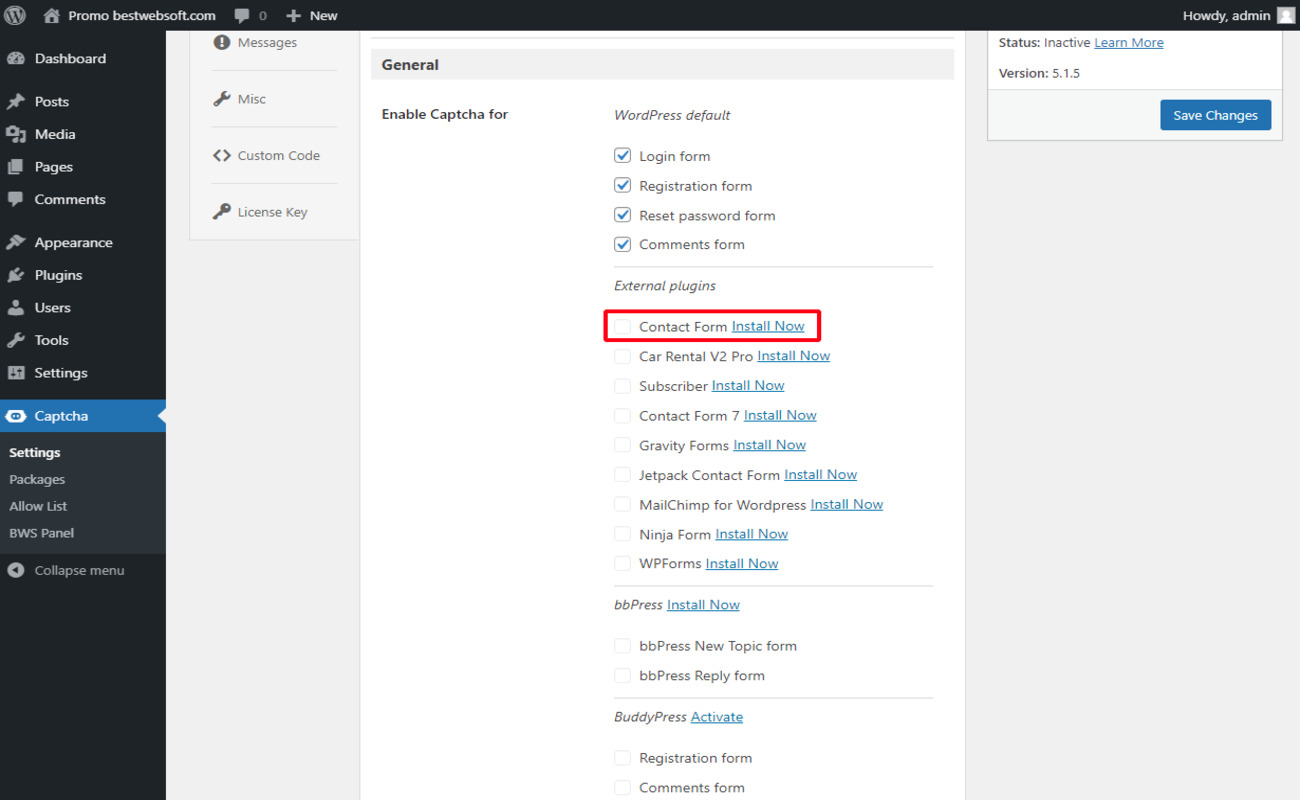The image size is (1300, 800).
Task: Click the Dashboard gauge icon
Action: 16,59
